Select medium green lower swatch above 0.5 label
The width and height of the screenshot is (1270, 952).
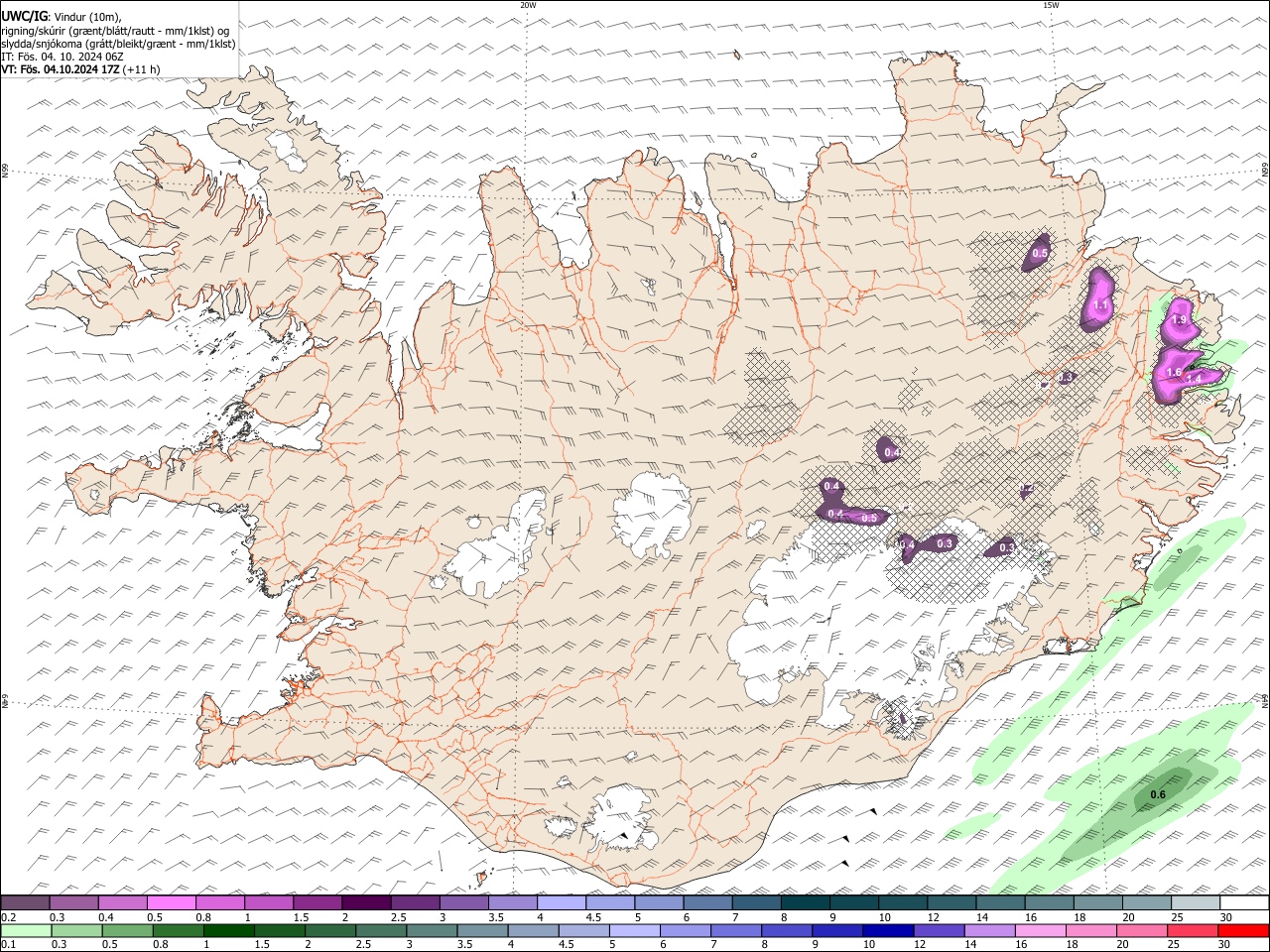click(127, 931)
